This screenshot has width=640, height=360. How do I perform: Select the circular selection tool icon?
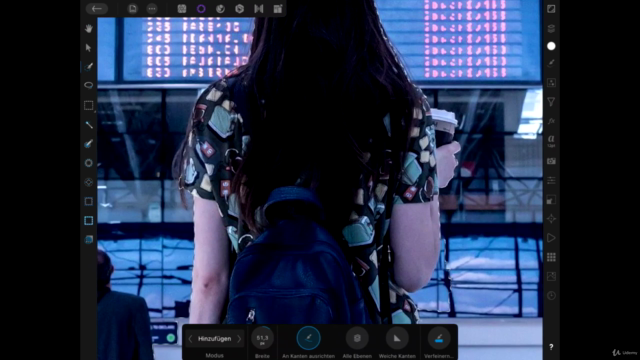point(89,163)
